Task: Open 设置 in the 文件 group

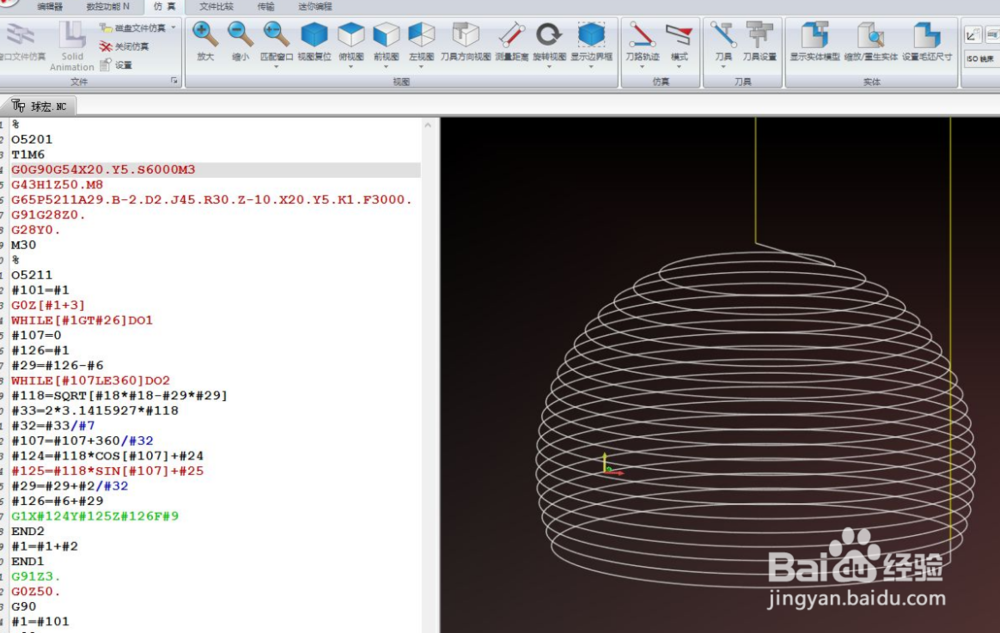Action: tap(116, 65)
